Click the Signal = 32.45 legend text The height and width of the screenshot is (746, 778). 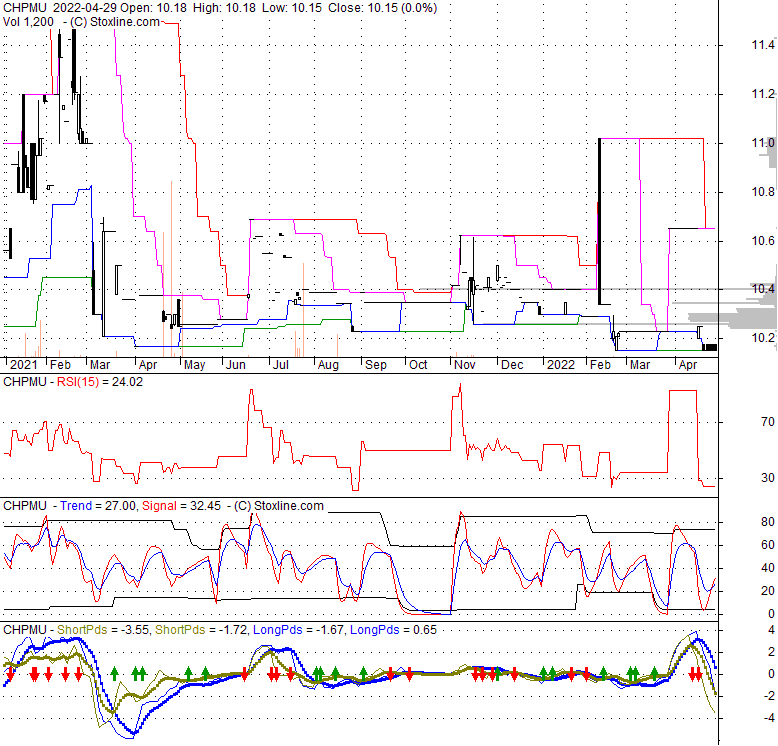181,505
